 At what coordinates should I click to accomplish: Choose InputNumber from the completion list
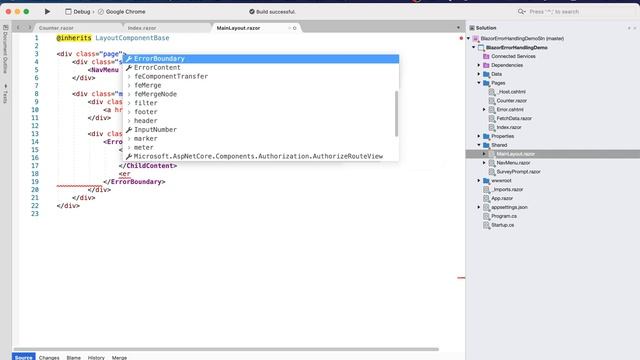tap(261, 130)
